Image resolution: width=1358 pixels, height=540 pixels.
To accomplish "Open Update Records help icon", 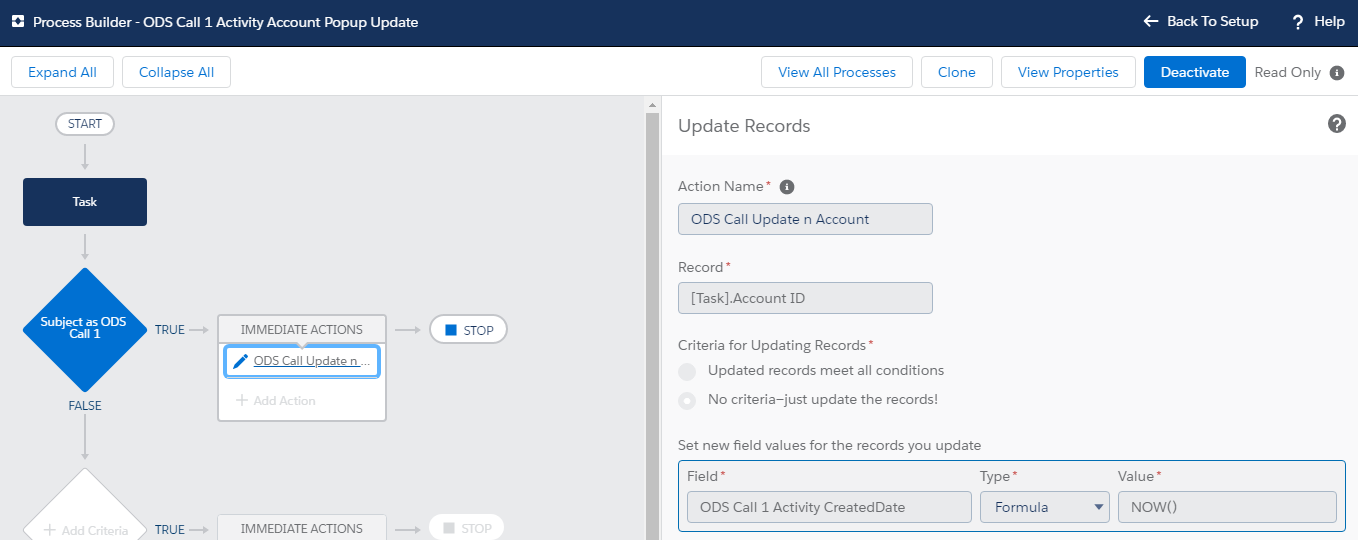I will tap(1336, 124).
